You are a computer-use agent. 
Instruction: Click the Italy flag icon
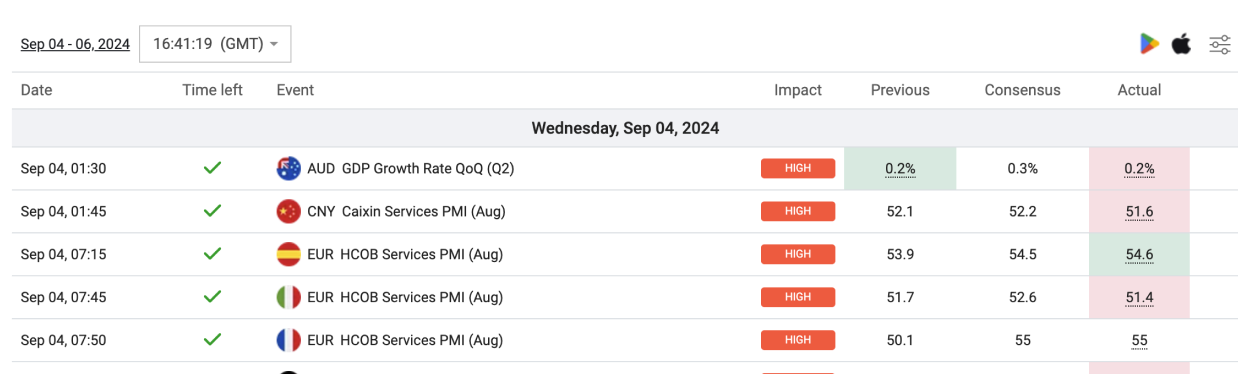point(288,298)
